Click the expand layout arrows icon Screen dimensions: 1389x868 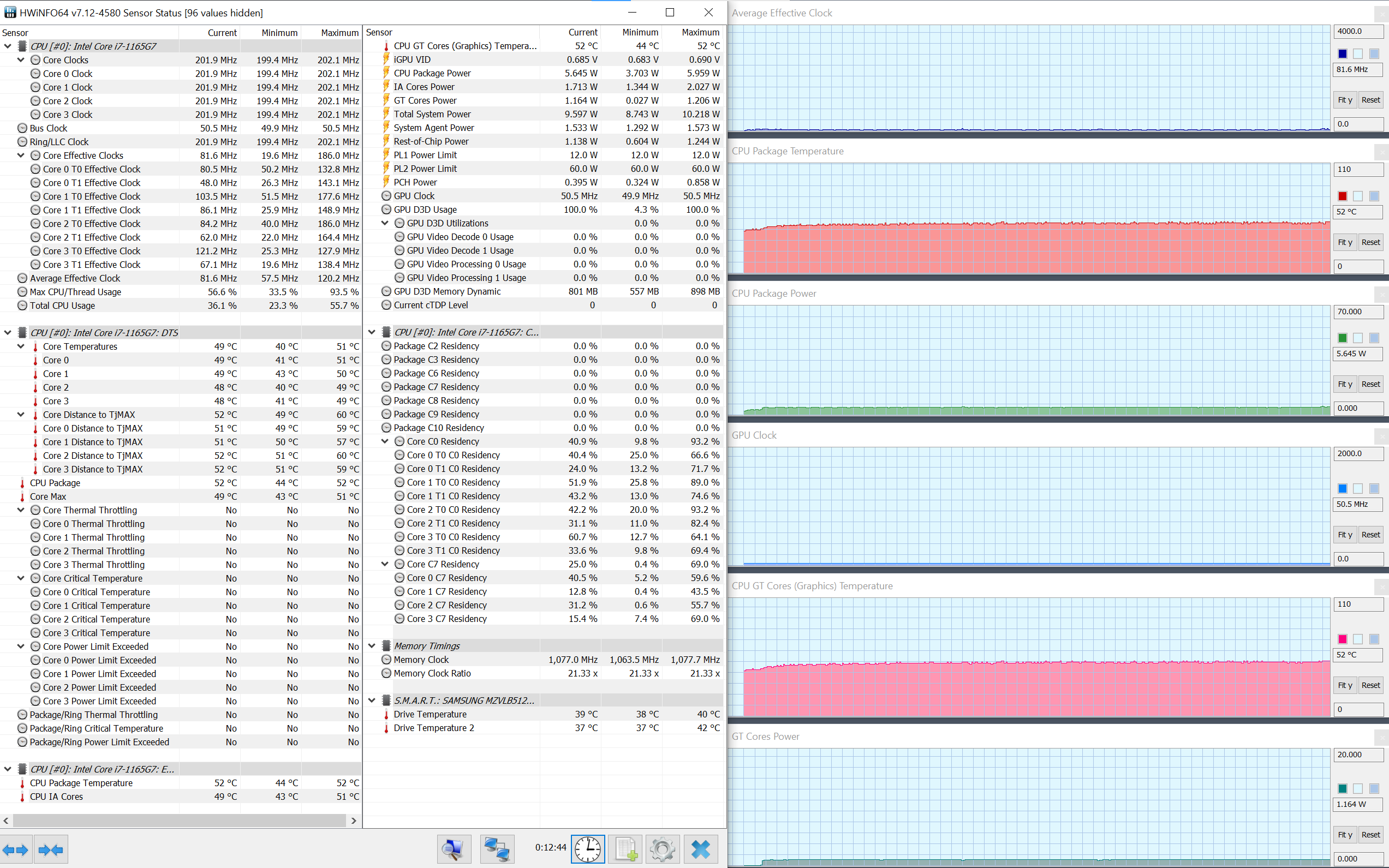click(15, 849)
